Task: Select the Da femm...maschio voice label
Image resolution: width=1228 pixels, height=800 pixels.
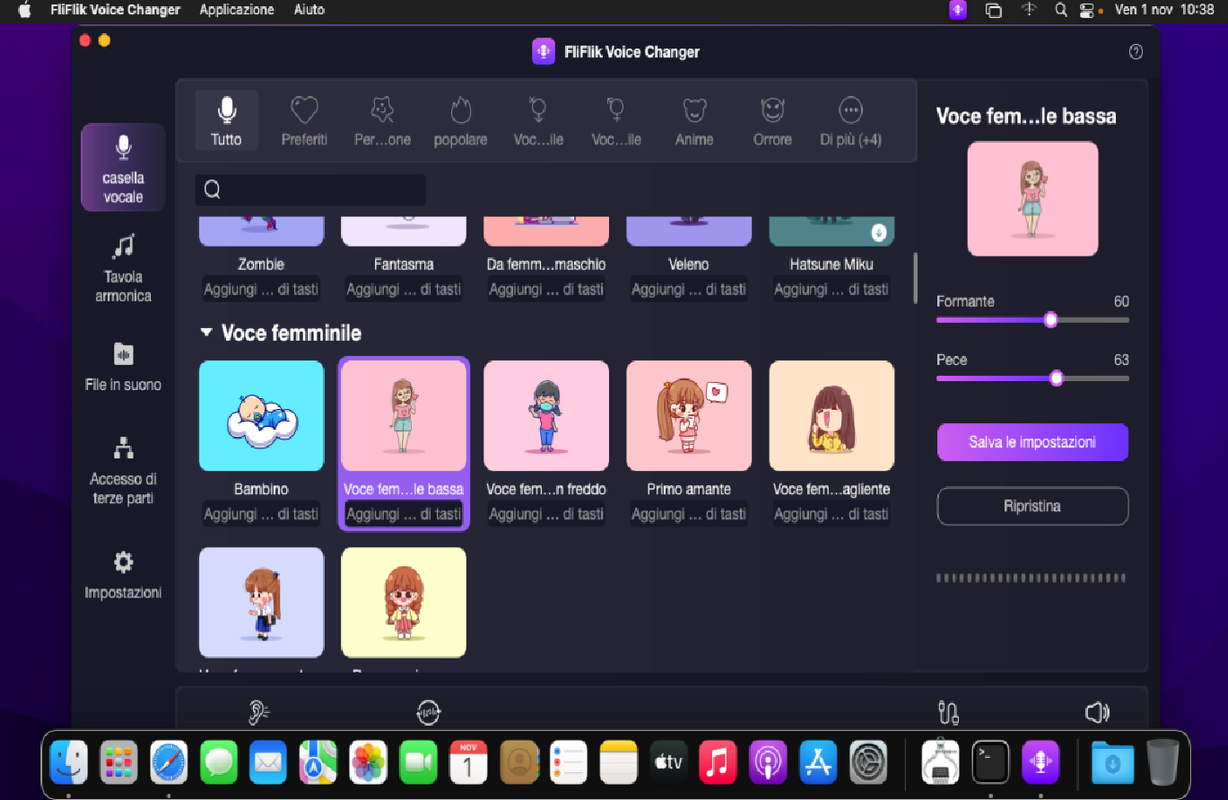Action: tap(546, 264)
